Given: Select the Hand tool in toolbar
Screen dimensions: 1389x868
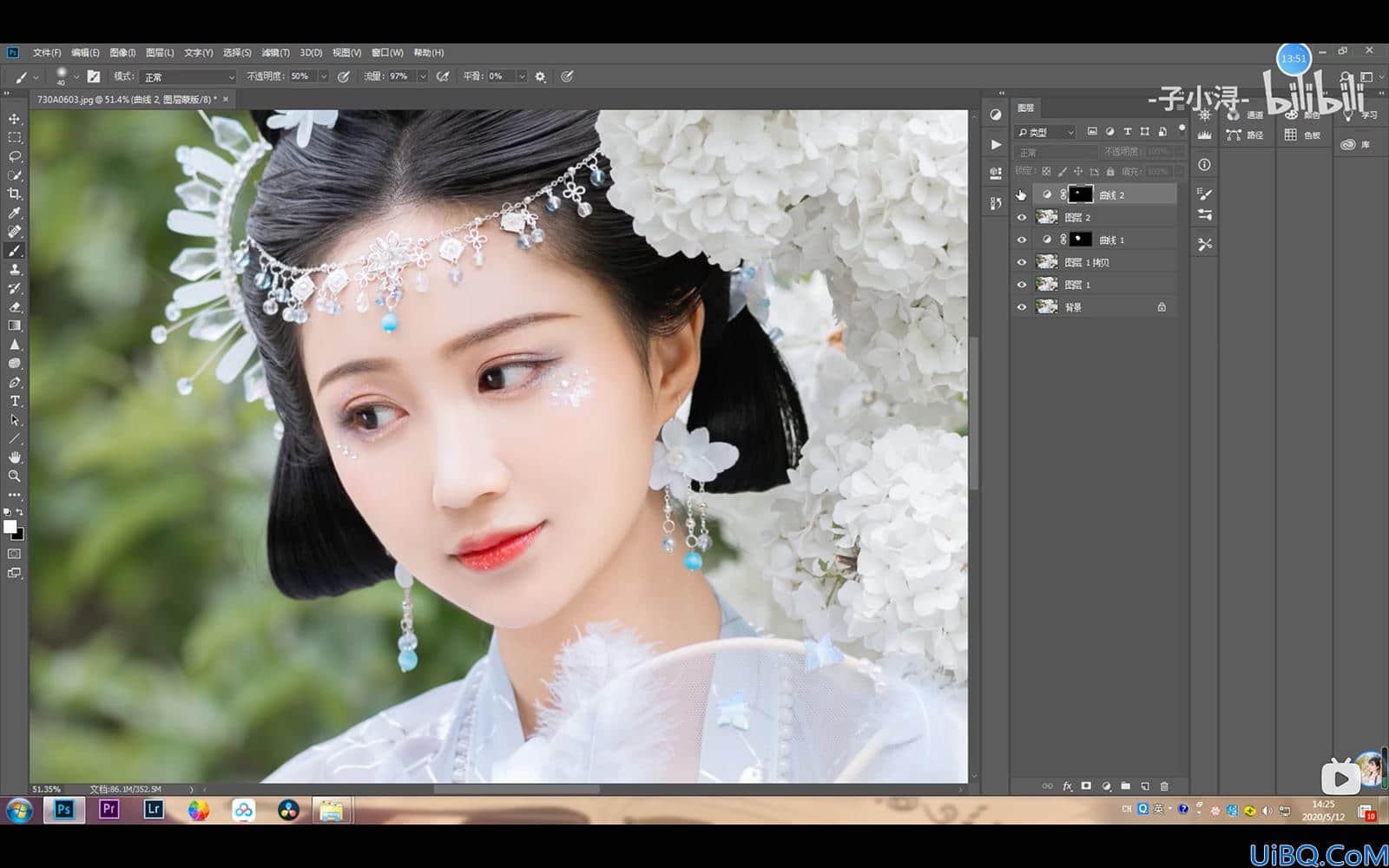Looking at the screenshot, I should (14, 457).
